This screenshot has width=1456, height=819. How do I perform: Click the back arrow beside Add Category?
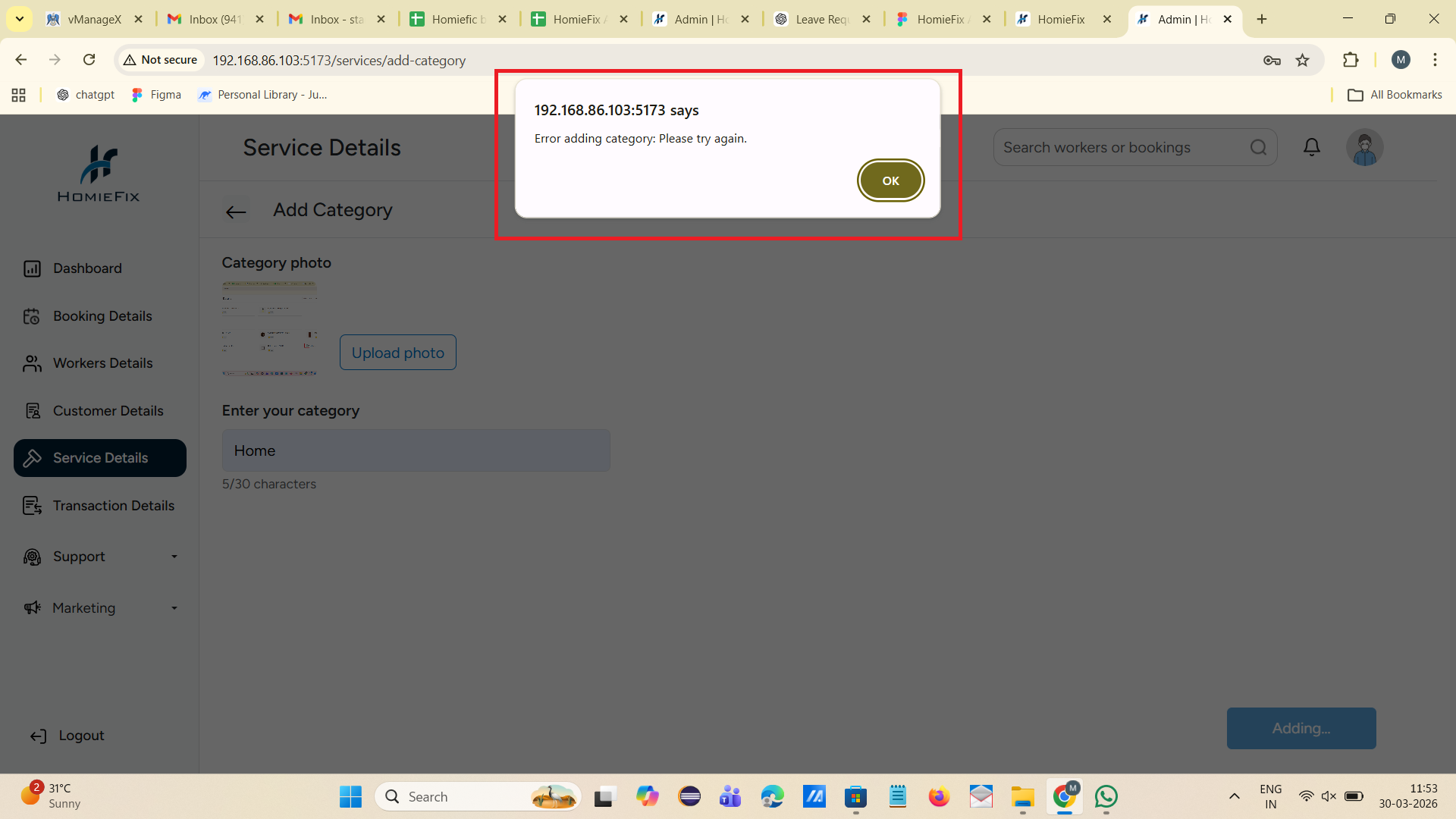(236, 212)
